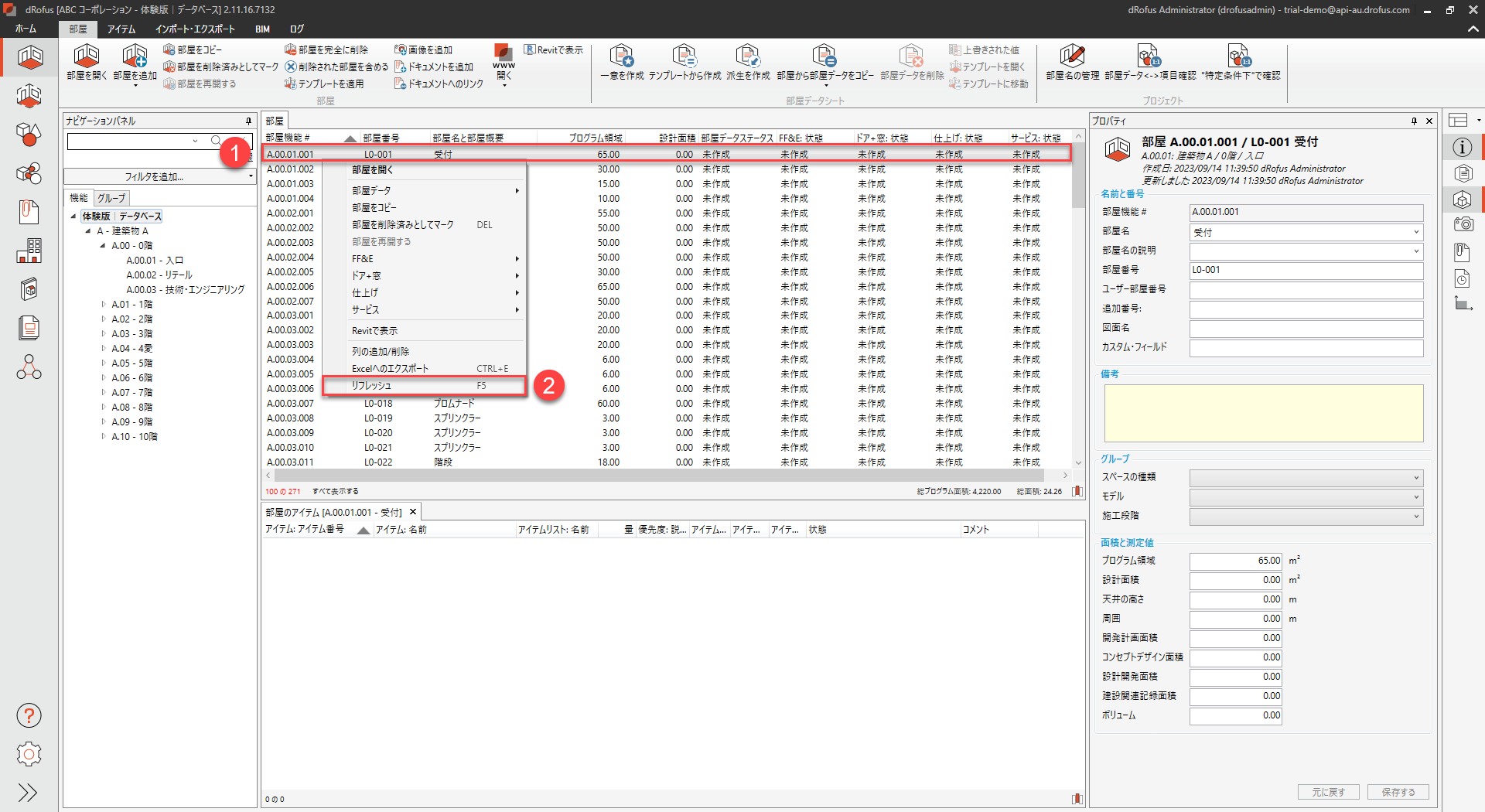
Task: Open help from the question mark icon
Action: [x=29, y=715]
